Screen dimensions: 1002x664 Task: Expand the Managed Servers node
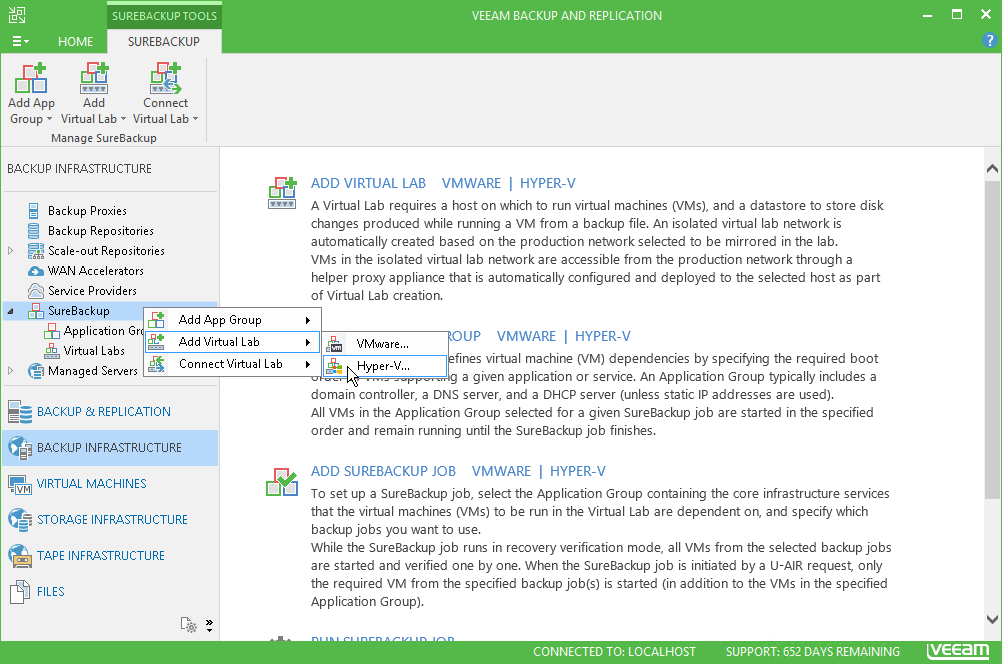[x=11, y=371]
